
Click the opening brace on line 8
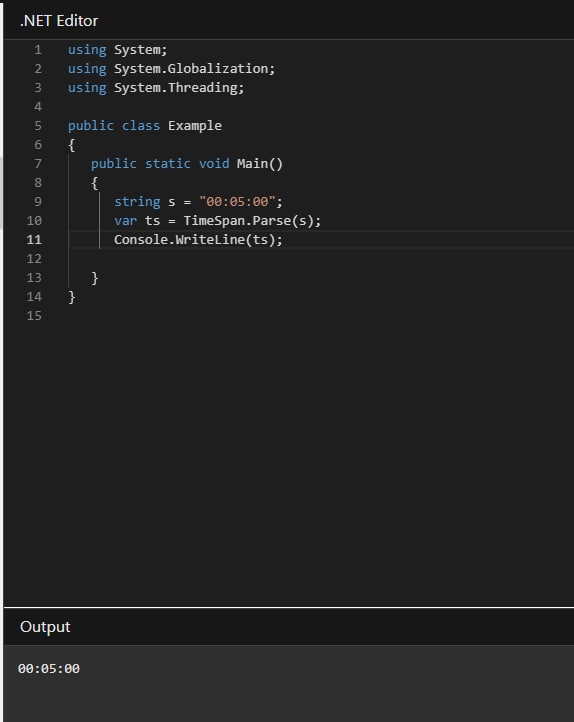coord(95,183)
